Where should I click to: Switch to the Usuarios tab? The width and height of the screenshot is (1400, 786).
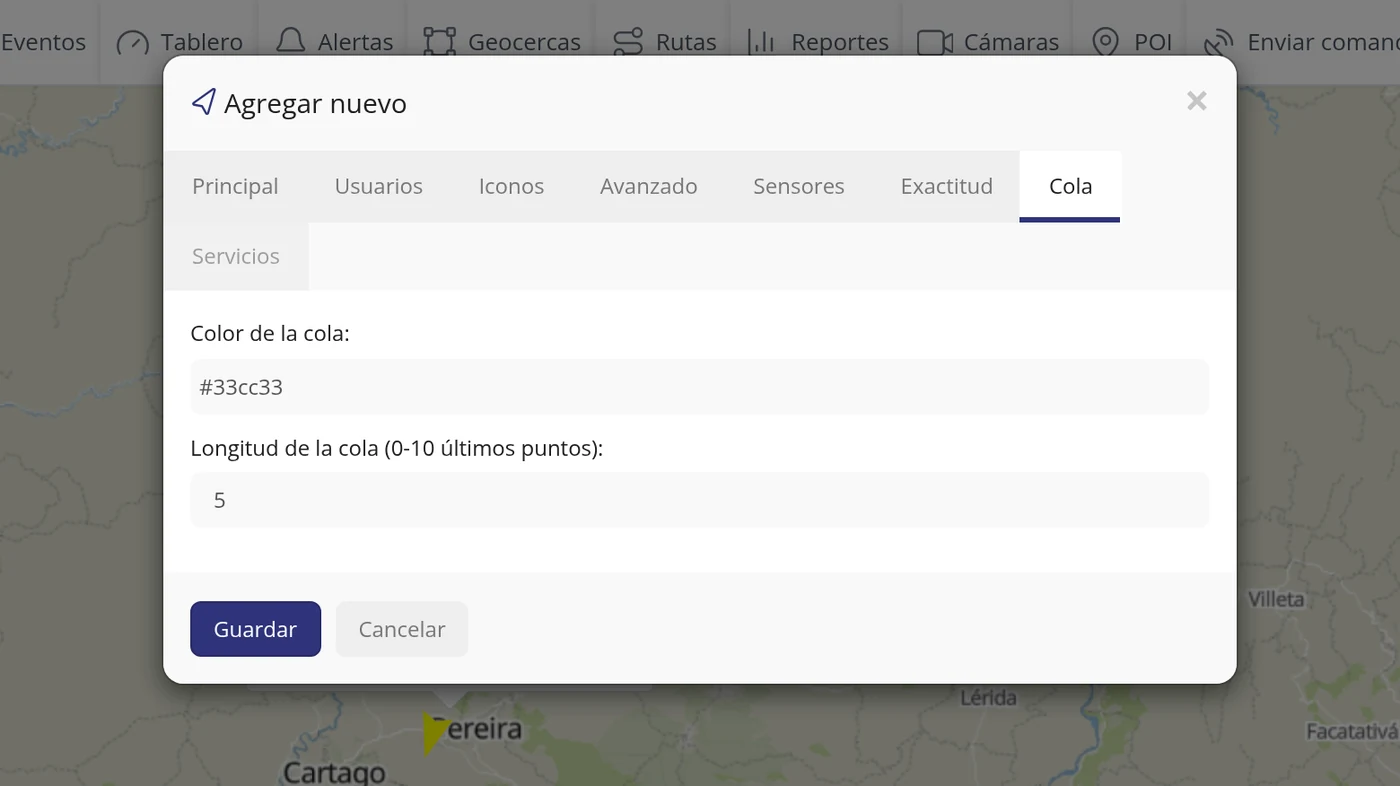coord(378,186)
